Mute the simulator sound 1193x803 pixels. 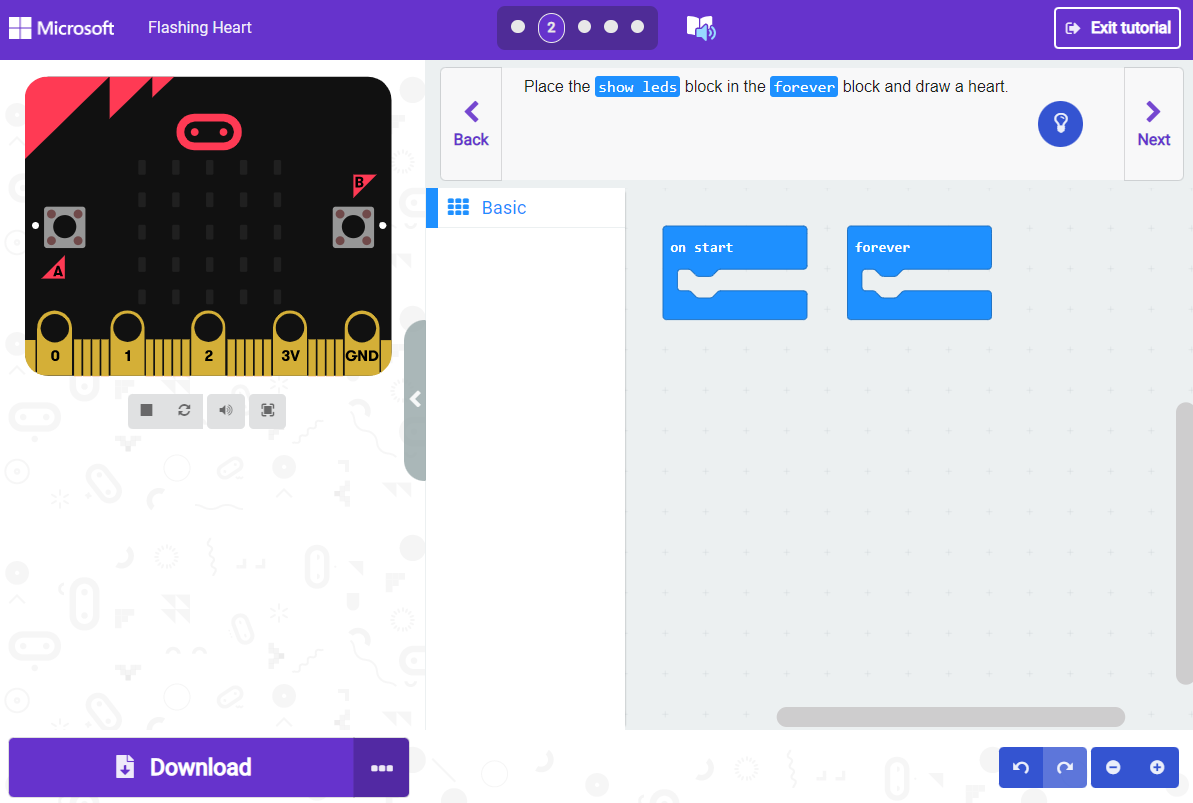(225, 410)
